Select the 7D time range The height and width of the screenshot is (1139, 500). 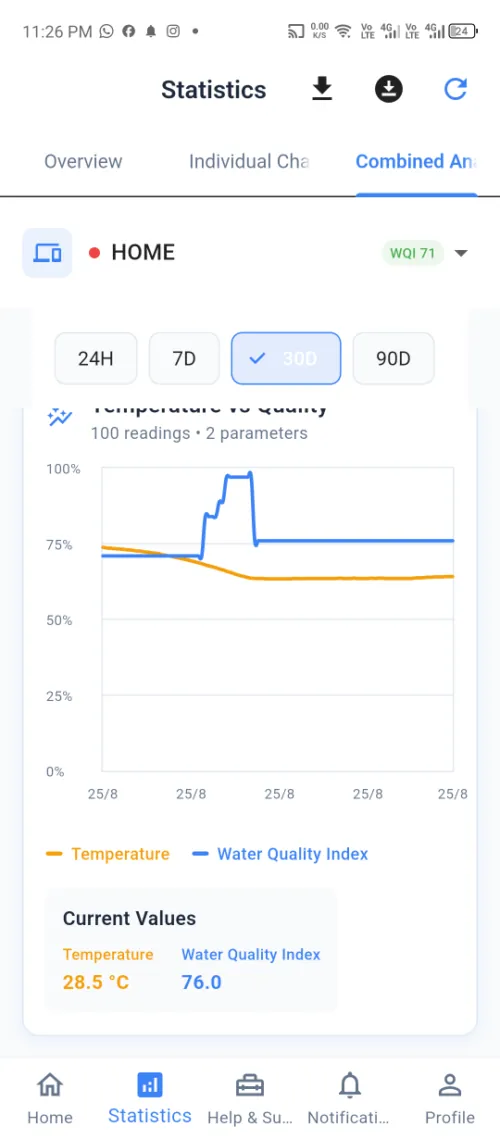184,358
